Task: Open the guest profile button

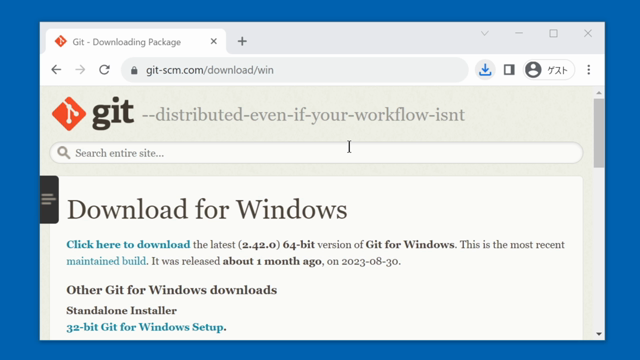Action: pos(549,70)
